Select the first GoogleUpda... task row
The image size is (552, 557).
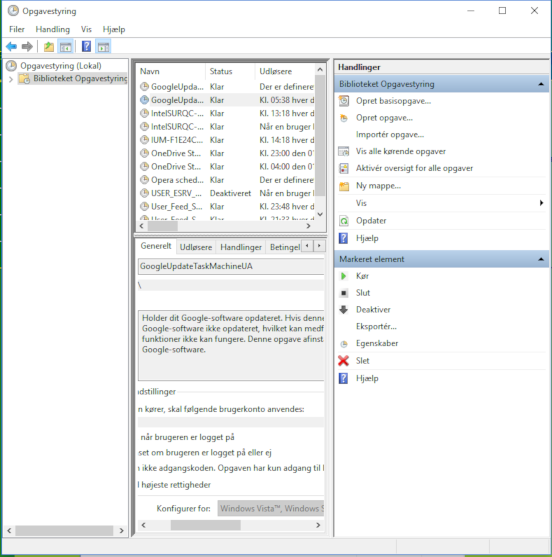[227, 87]
